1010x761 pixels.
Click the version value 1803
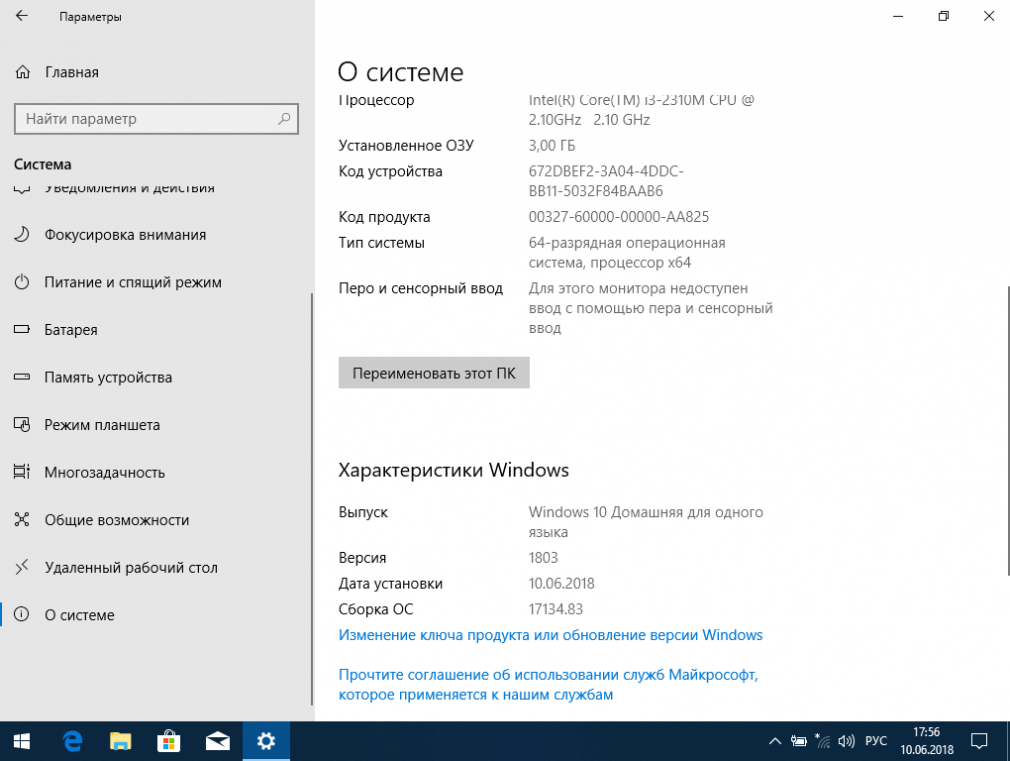point(543,558)
